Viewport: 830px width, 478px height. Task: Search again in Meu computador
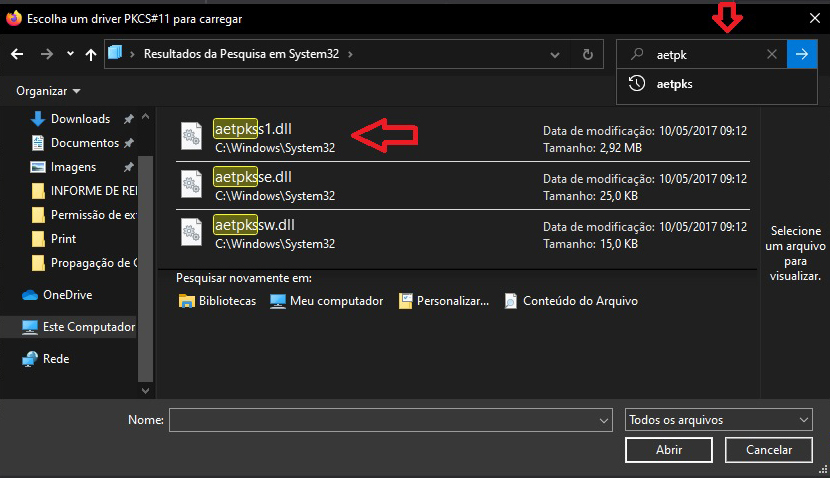[x=327, y=301]
